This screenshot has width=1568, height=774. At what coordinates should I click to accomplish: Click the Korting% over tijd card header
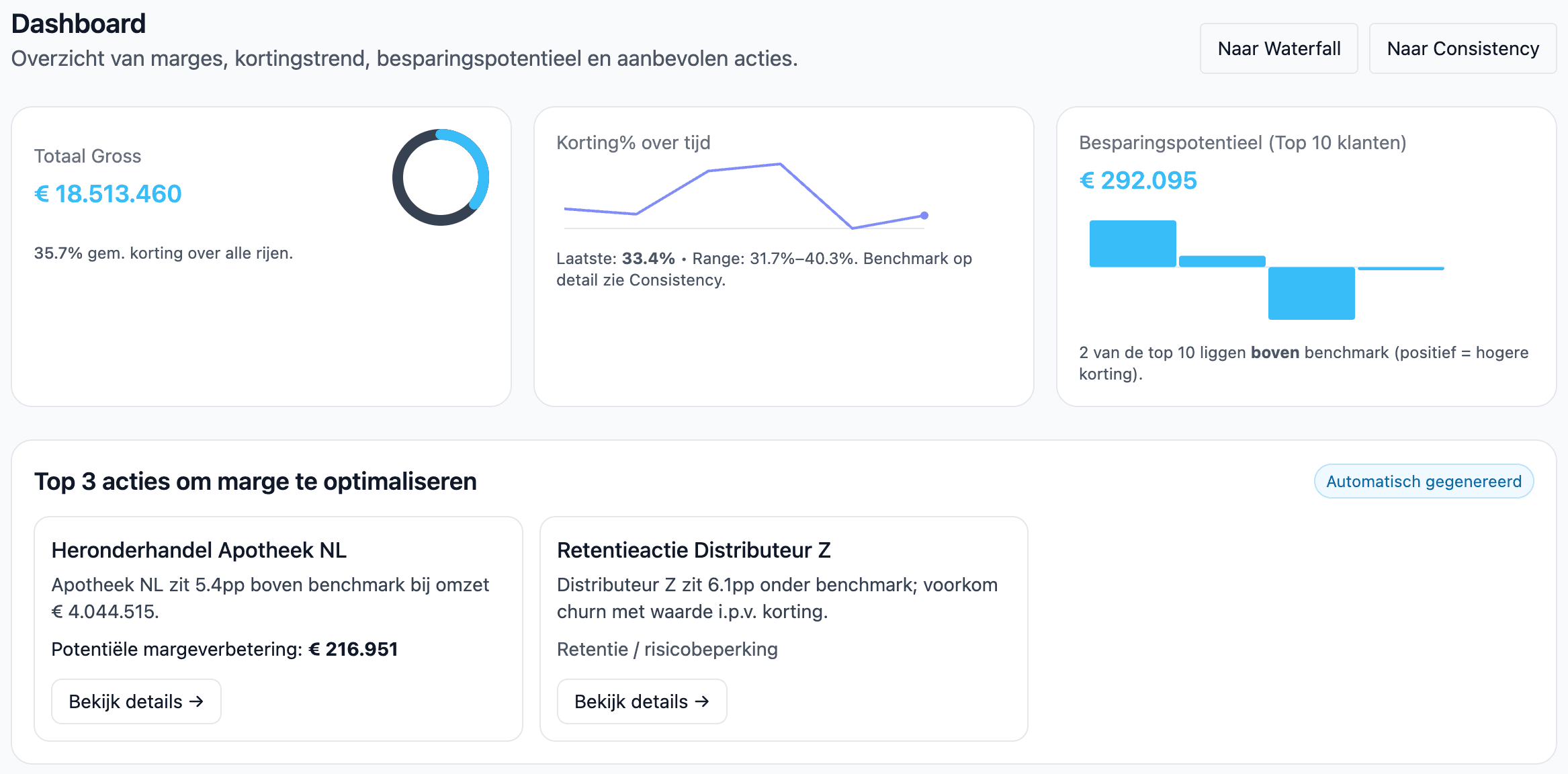pos(633,142)
